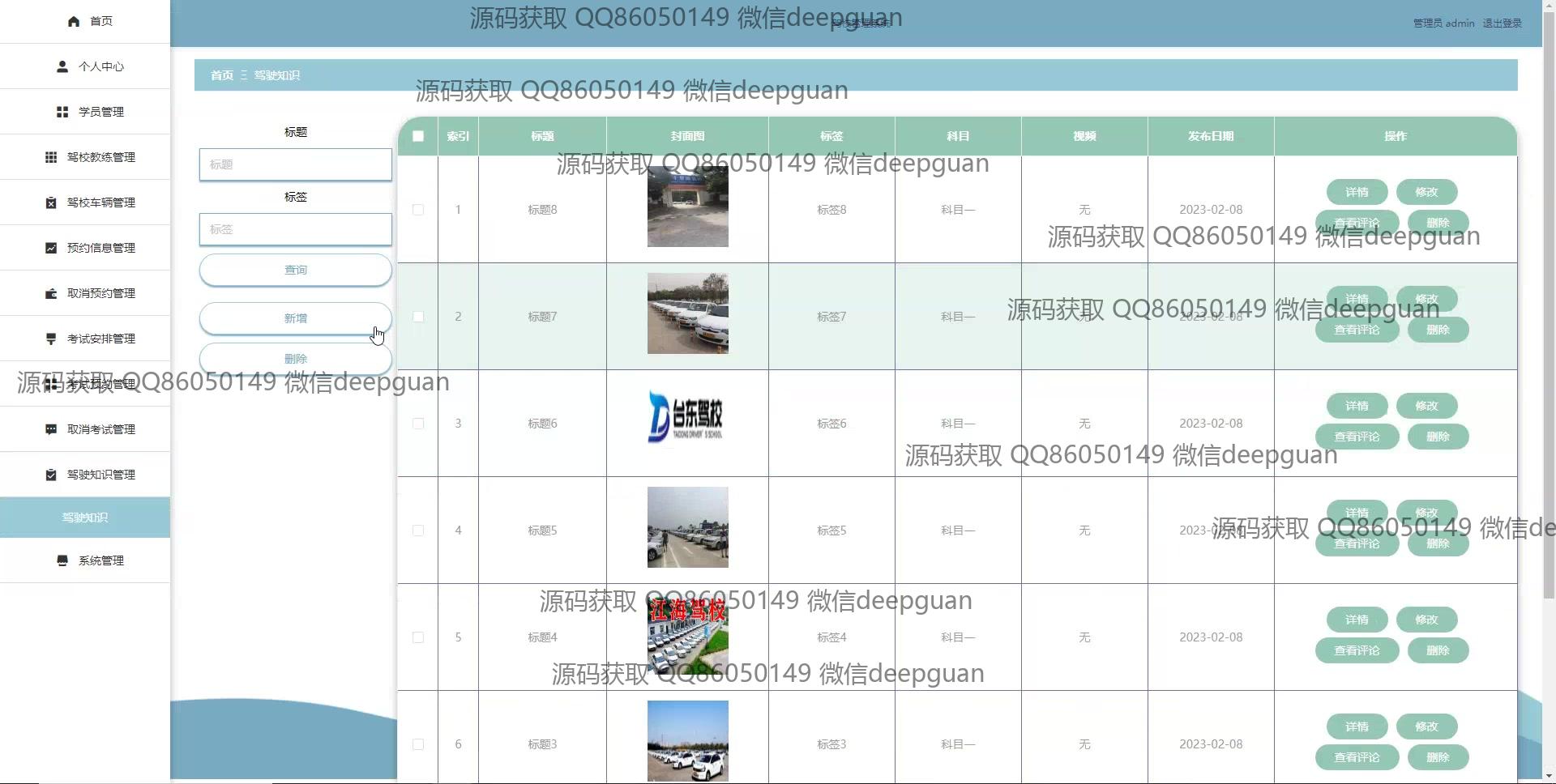Check the checkbox for row 标题4
Image resolution: width=1556 pixels, height=784 pixels.
[418, 637]
